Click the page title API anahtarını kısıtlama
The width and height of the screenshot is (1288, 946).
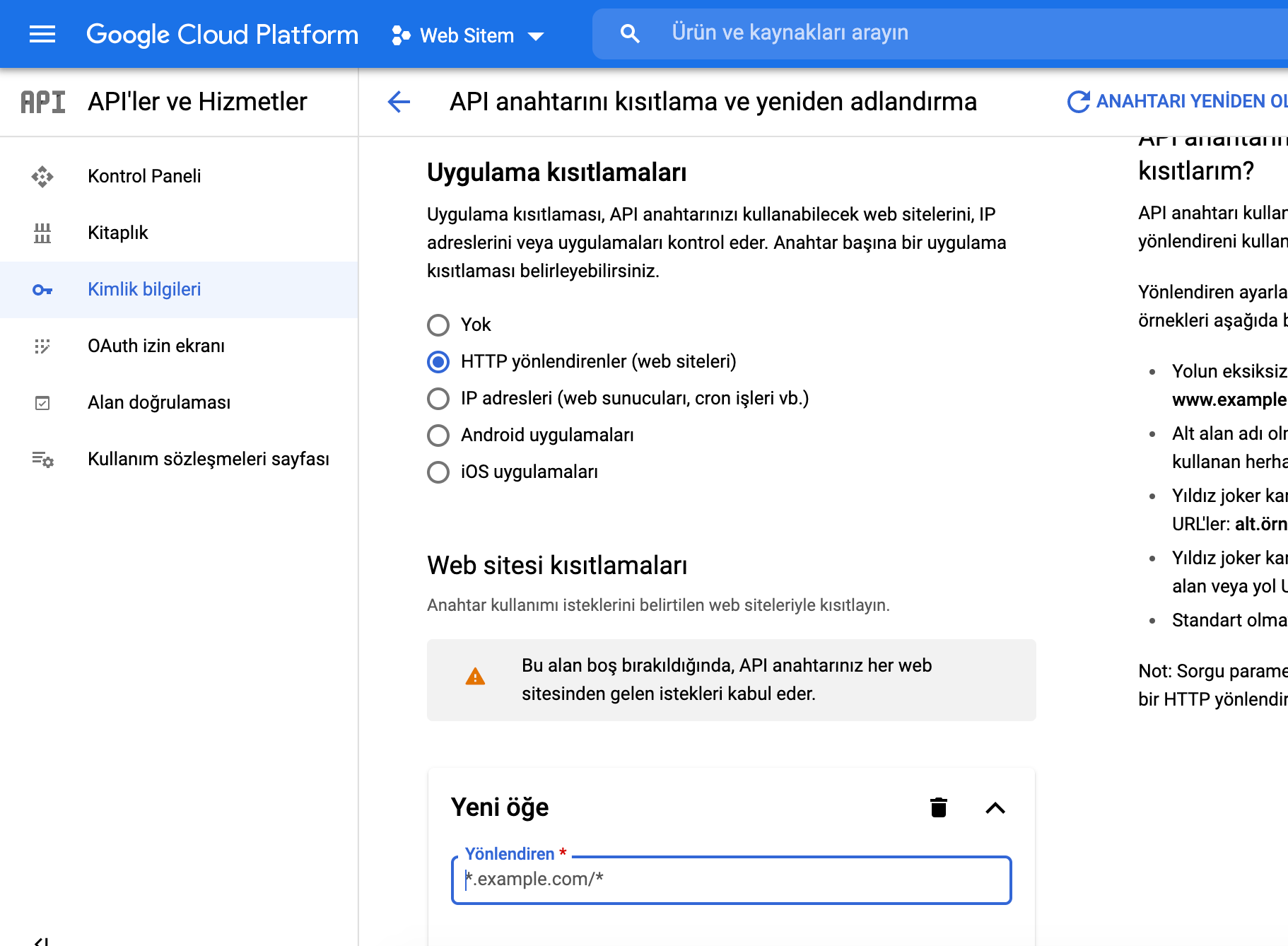(x=713, y=102)
